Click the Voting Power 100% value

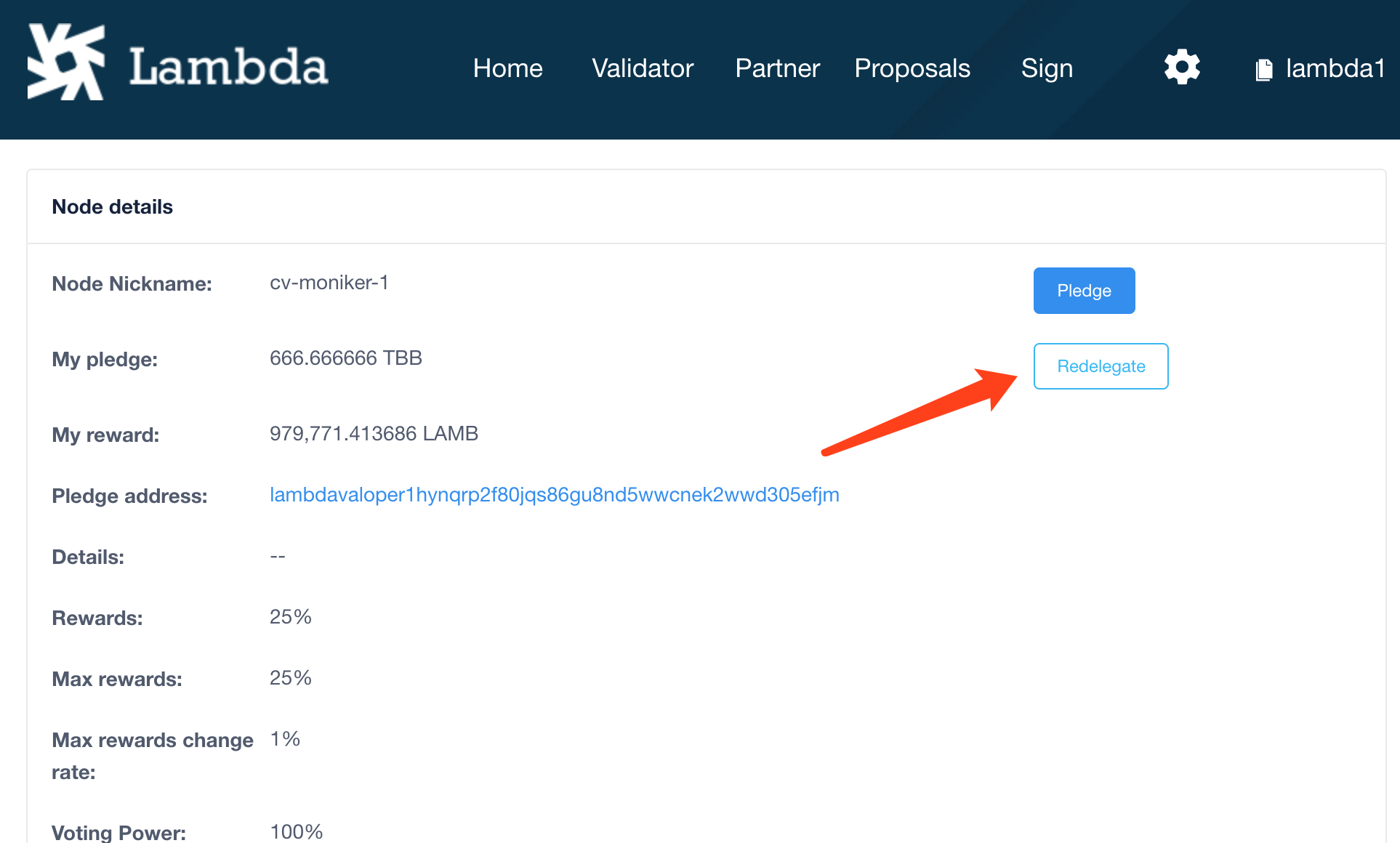[x=296, y=831]
